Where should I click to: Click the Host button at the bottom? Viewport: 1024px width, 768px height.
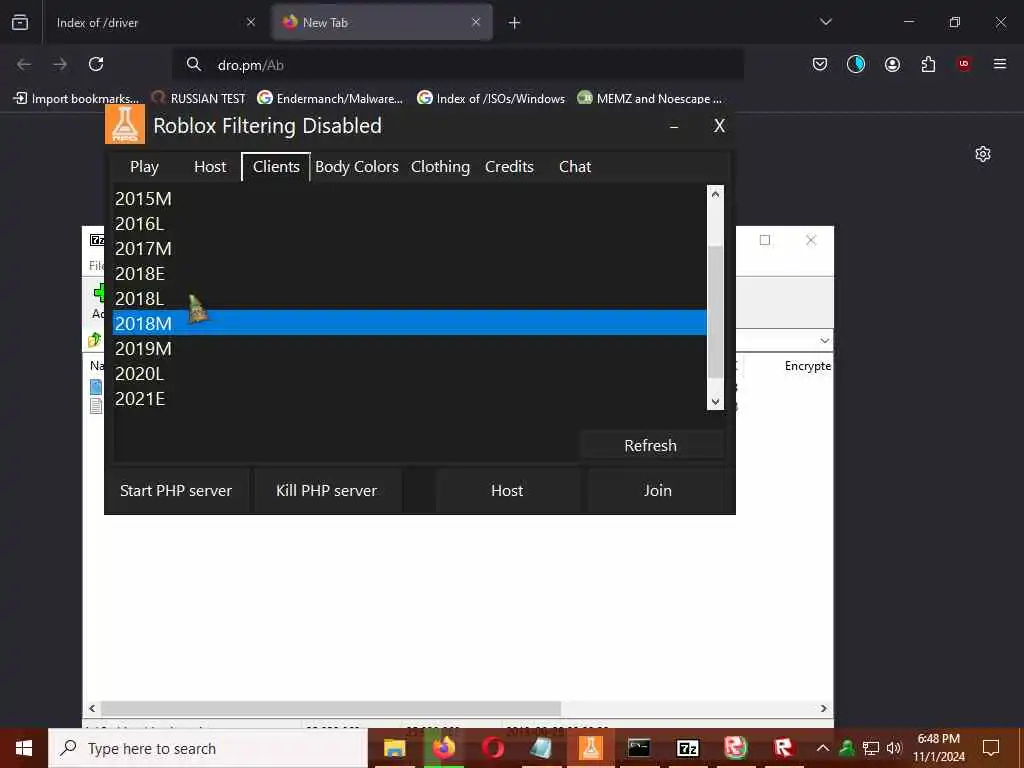(x=507, y=490)
